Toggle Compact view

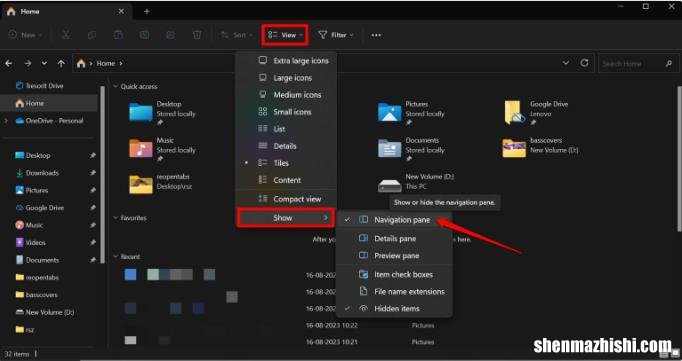[286, 199]
